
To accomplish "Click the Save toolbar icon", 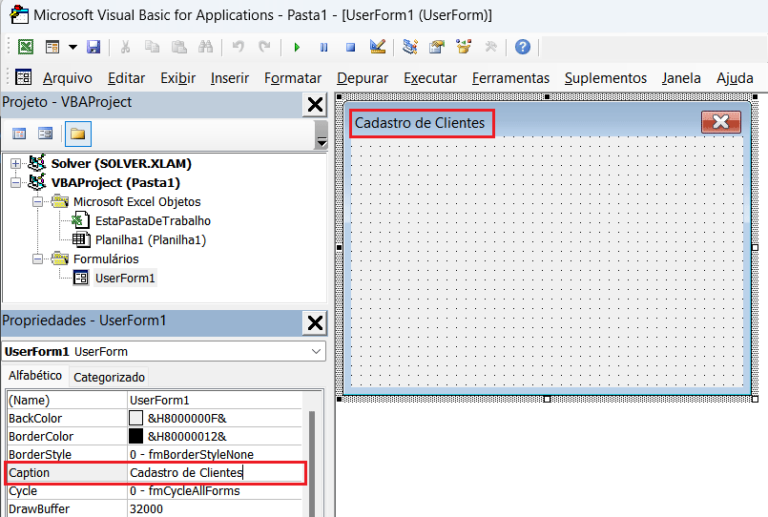I will point(93,47).
